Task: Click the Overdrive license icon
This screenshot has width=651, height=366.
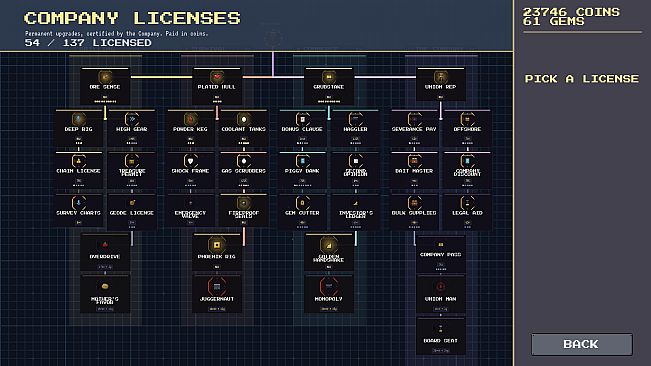Action: (105, 245)
